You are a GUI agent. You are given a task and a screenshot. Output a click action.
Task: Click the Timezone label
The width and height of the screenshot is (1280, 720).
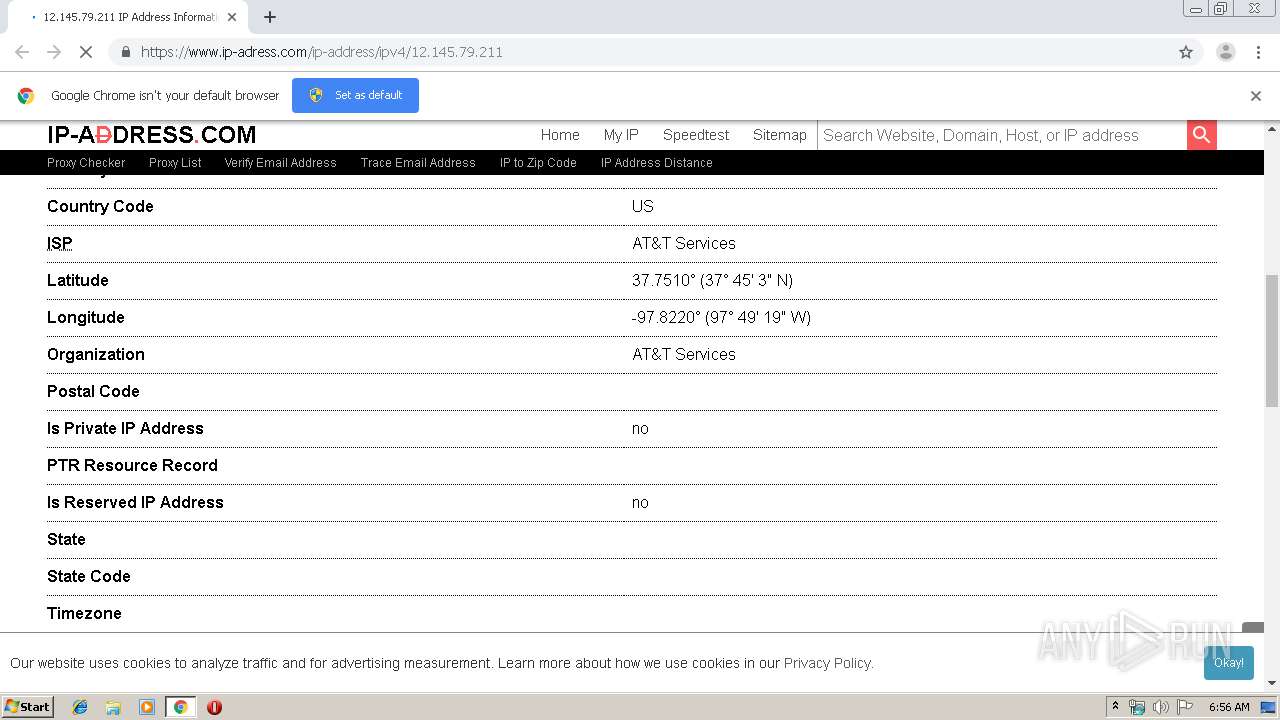tap(84, 613)
